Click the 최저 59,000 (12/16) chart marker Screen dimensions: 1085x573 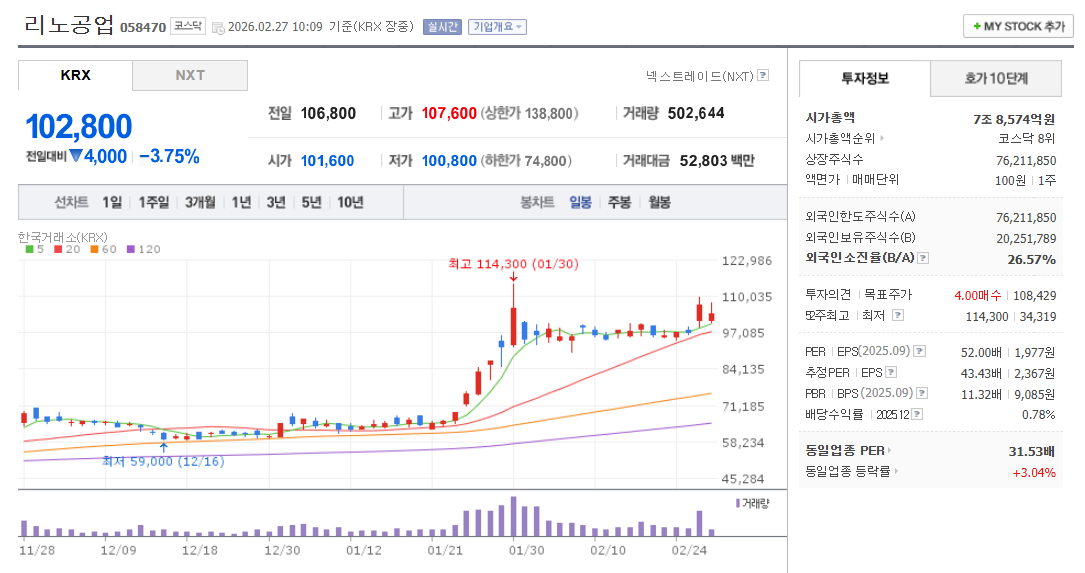(163, 461)
